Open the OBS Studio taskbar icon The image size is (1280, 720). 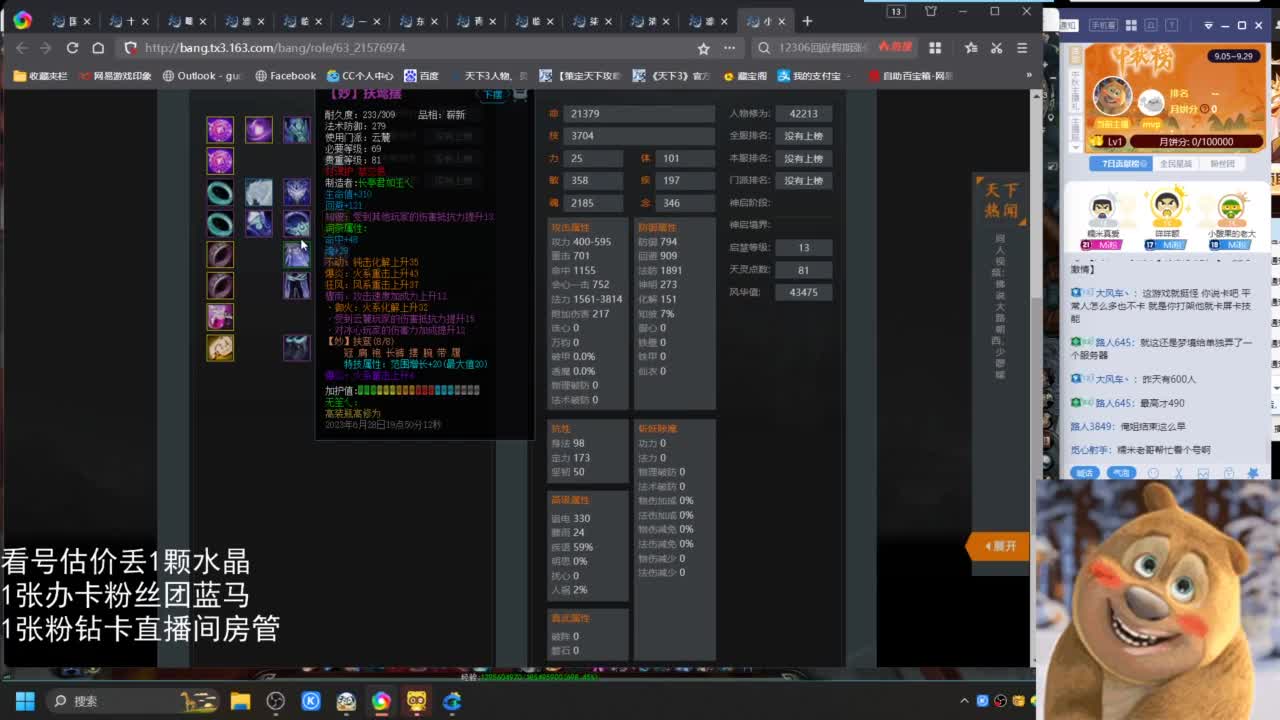click(x=275, y=701)
